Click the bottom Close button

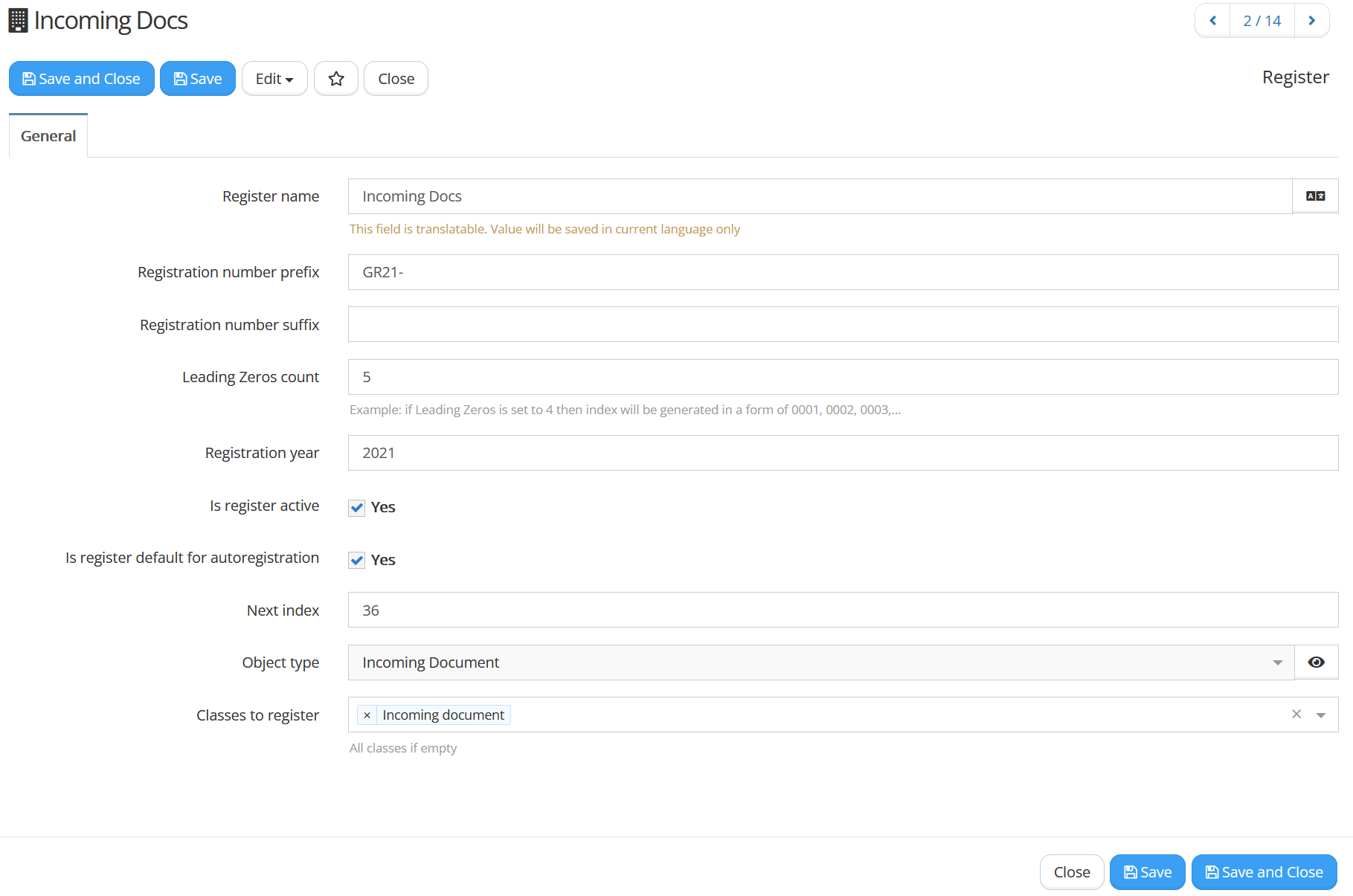[1072, 871]
